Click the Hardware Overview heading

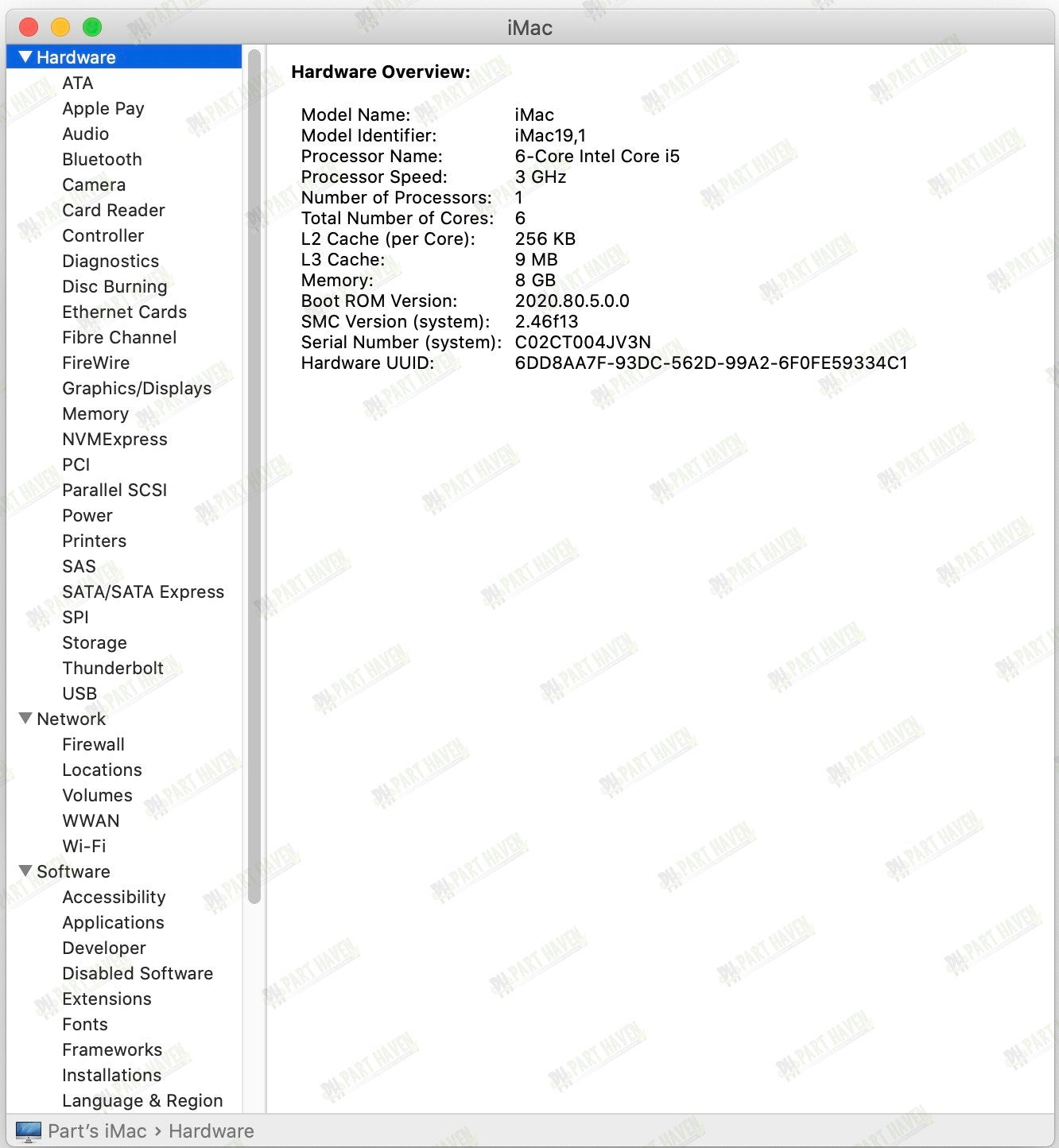pyautogui.click(x=381, y=72)
